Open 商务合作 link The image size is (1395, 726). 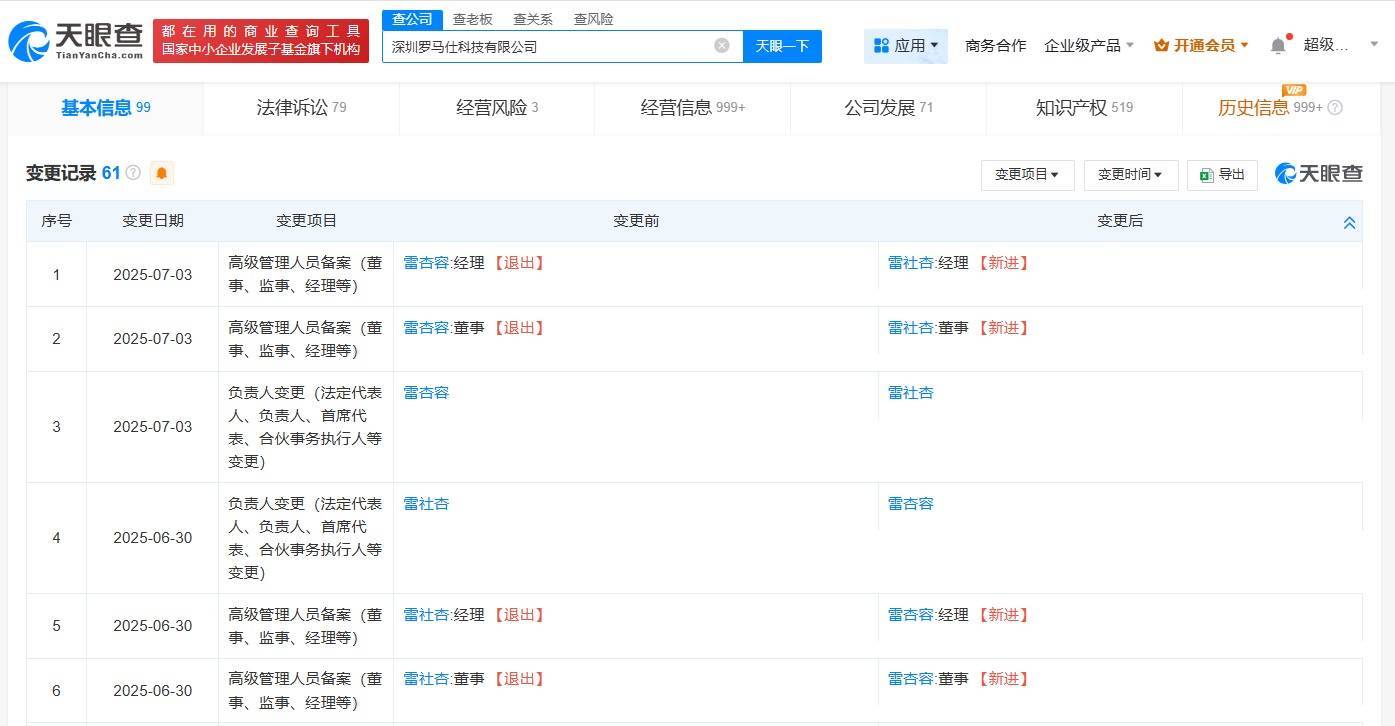click(x=995, y=45)
